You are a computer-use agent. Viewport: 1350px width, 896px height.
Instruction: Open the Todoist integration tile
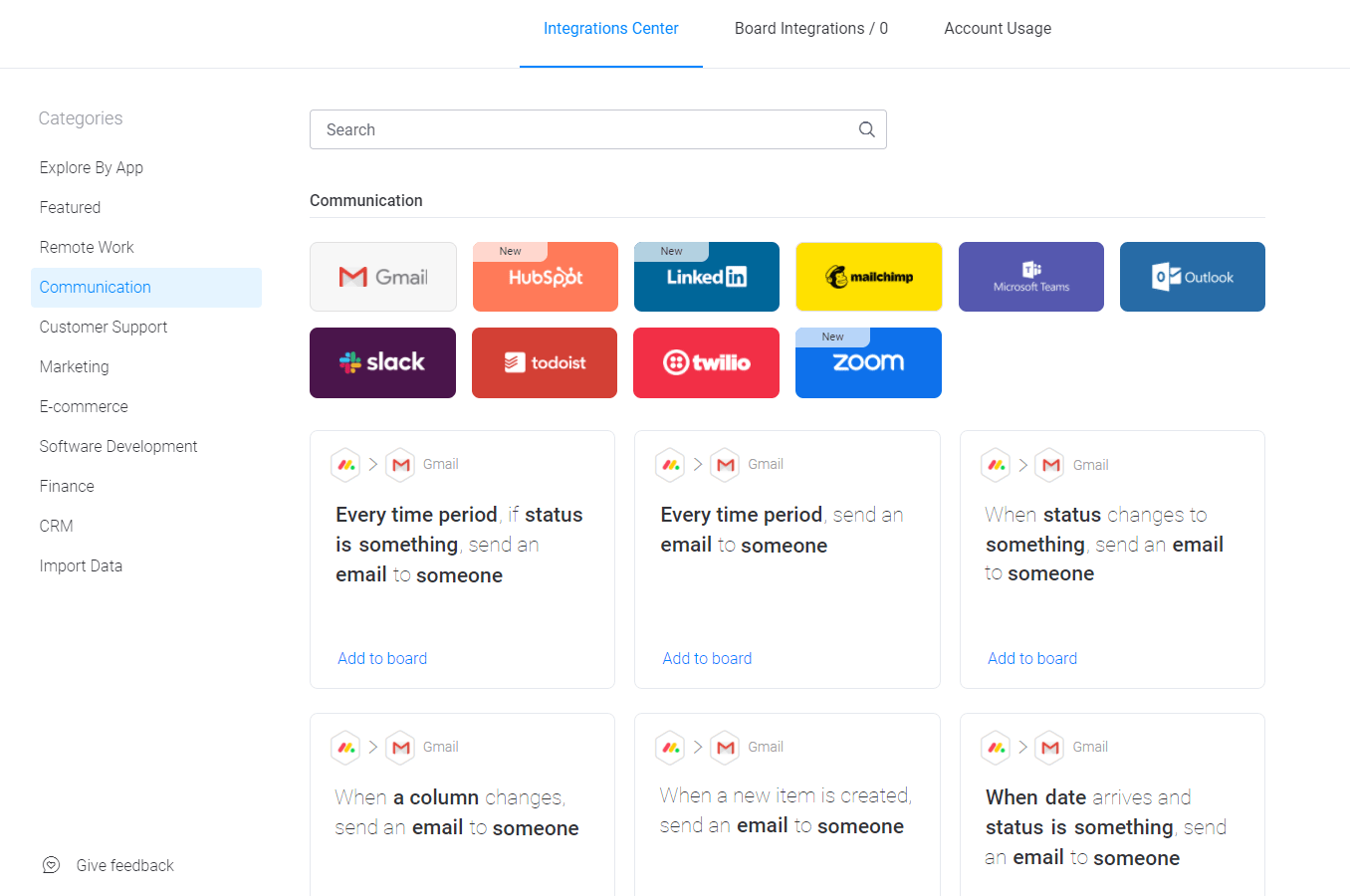click(x=545, y=362)
